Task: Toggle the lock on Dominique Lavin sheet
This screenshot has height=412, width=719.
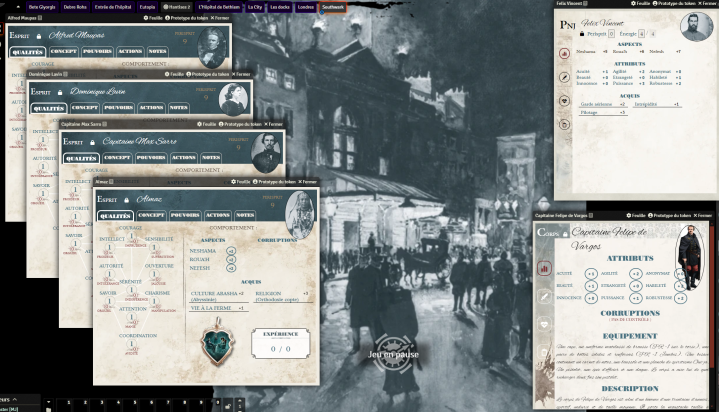Action: [62, 91]
